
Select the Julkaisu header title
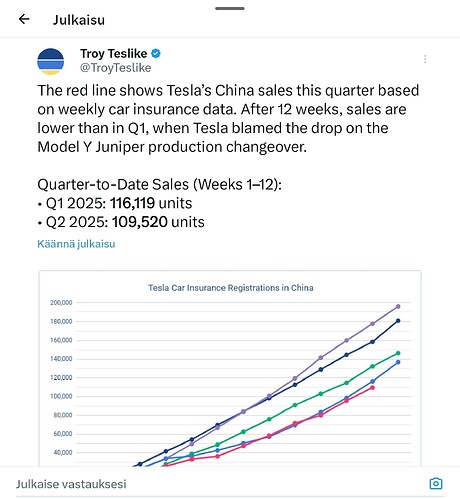(79, 20)
